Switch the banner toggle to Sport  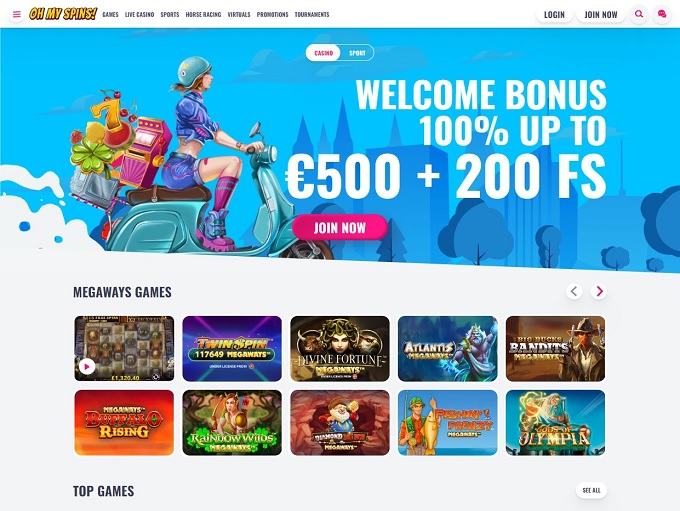point(357,53)
